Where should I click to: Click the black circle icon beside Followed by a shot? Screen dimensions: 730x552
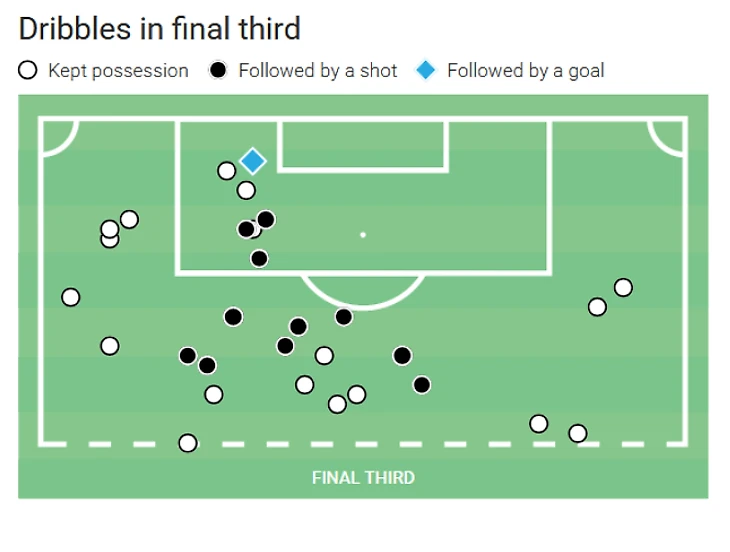point(219,71)
